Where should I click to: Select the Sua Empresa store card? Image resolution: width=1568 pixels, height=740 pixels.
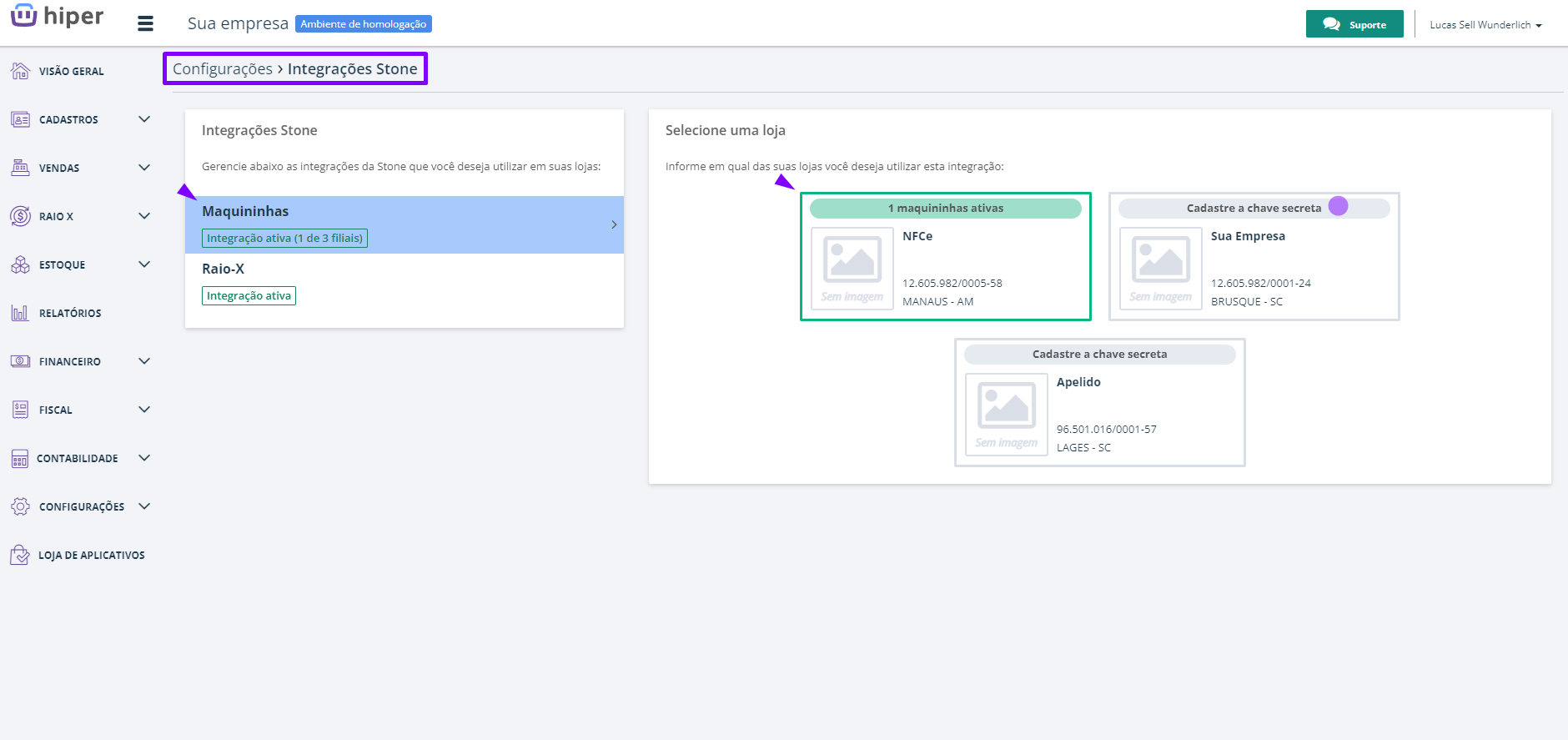click(1254, 256)
